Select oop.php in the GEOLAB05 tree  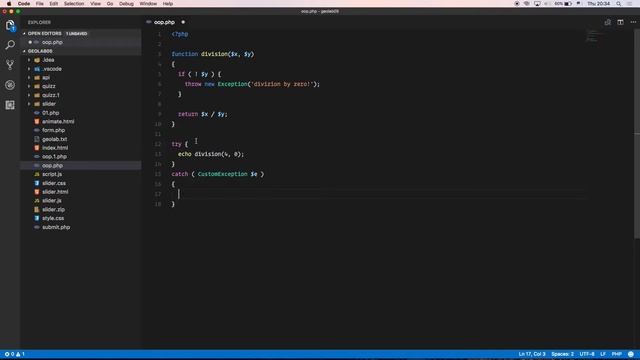52,166
